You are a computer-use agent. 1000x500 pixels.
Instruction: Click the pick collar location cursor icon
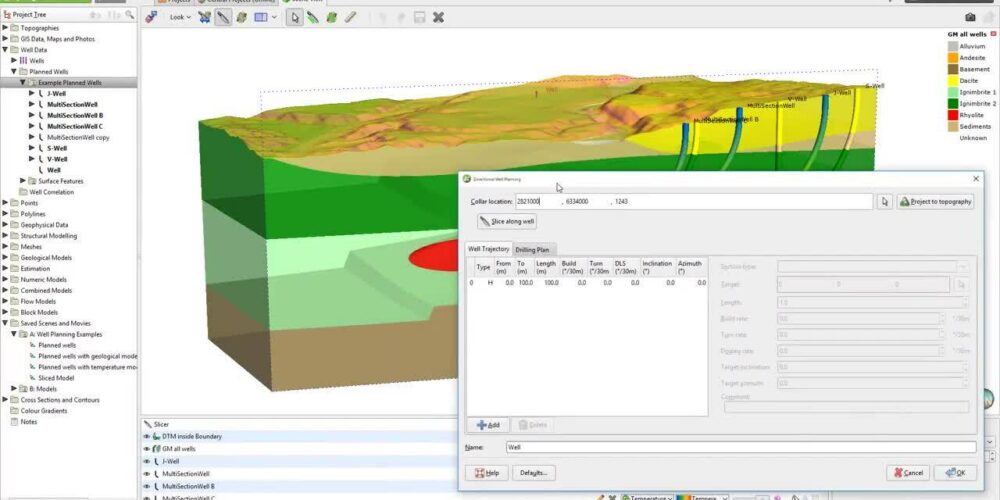click(x=884, y=202)
